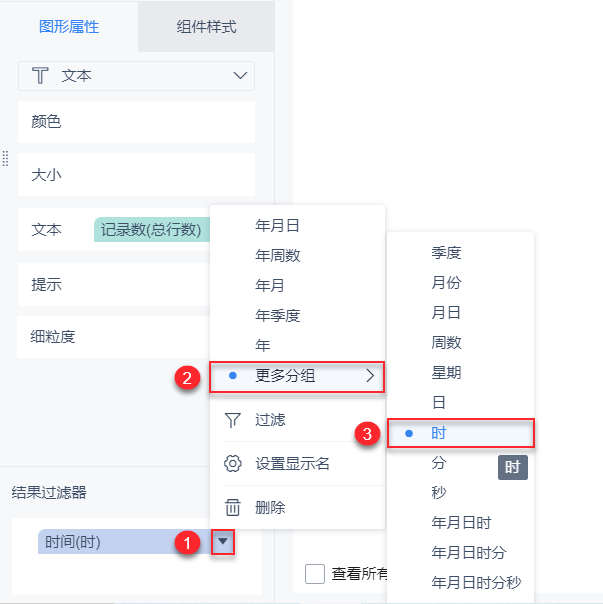The image size is (603, 604).
Task: Click the 记录数(总行数) field pill
Action: tap(151, 230)
